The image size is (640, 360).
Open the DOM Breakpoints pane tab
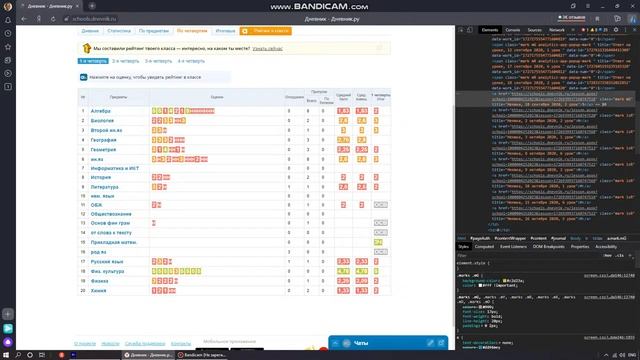point(549,247)
